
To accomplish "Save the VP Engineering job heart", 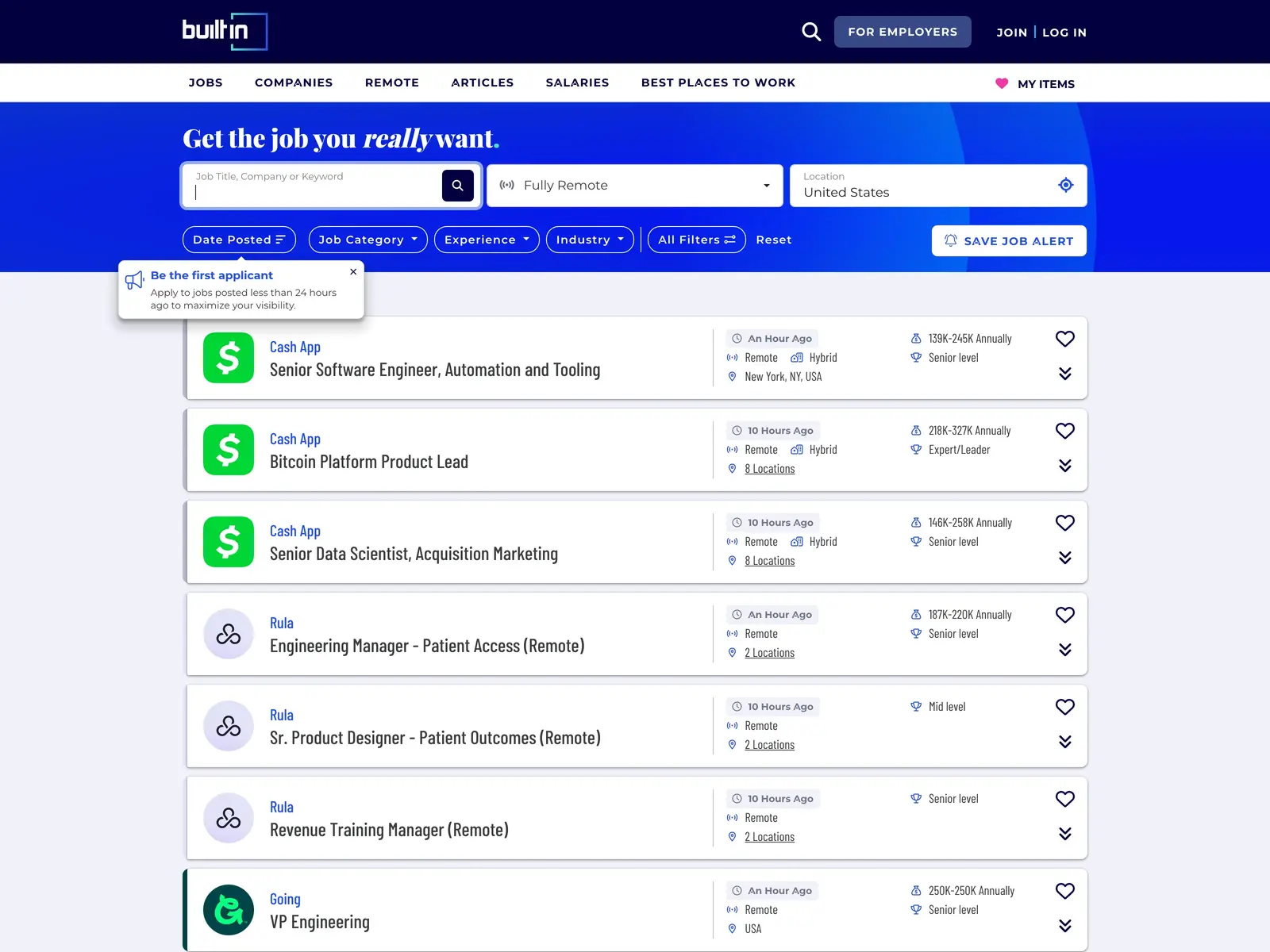I will point(1065,891).
